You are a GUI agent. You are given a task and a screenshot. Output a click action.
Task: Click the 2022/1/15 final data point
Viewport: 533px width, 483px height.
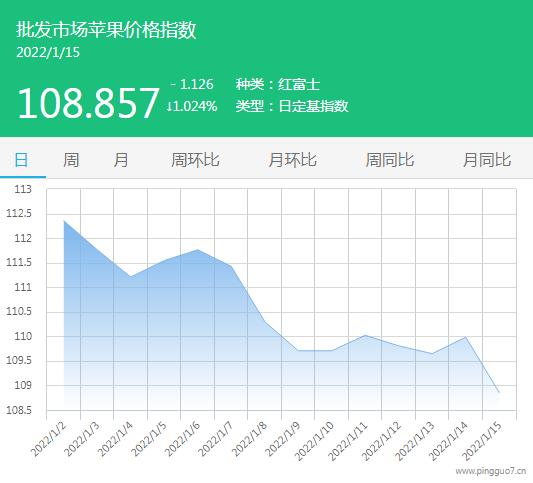pyautogui.click(x=499, y=393)
